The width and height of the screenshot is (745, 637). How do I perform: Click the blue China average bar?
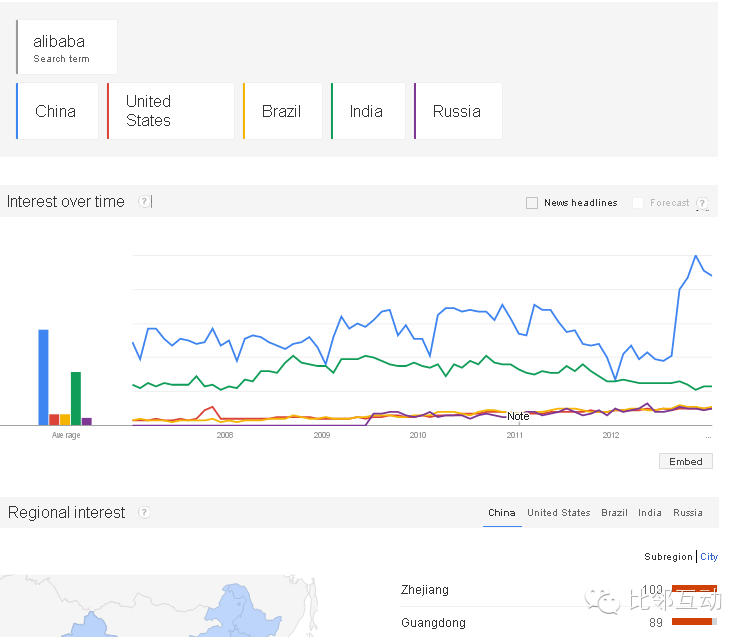point(43,377)
